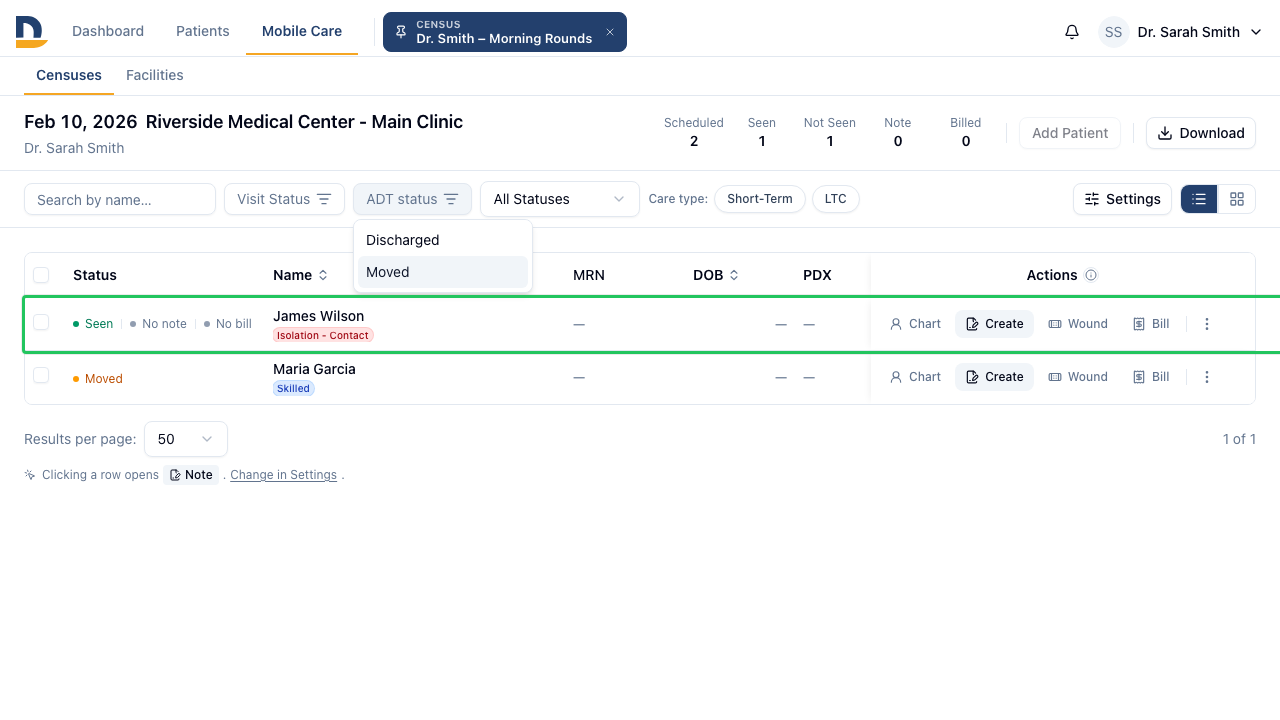Focus the Search by name field
Viewport: 1280px width, 720px height.
pos(120,199)
